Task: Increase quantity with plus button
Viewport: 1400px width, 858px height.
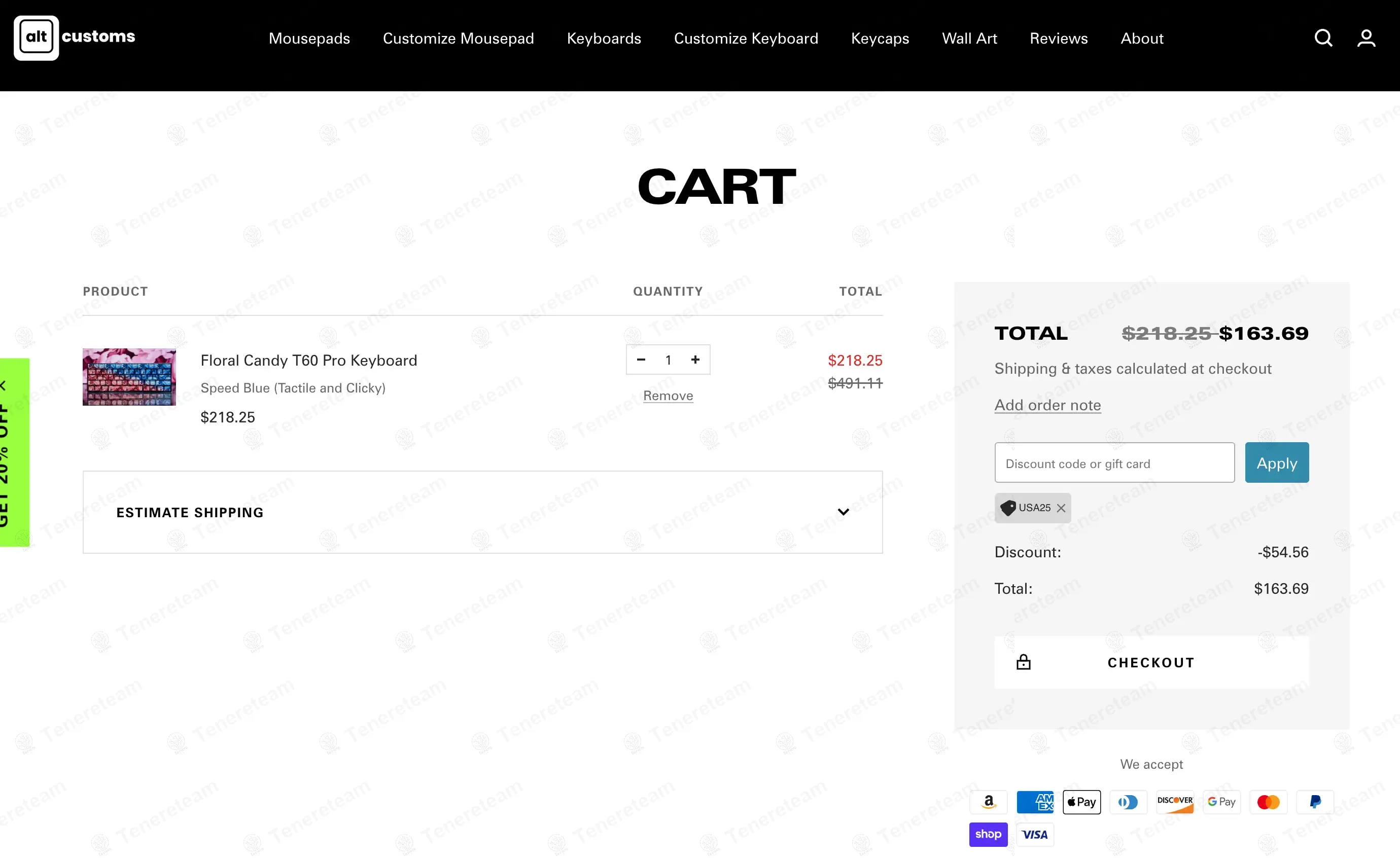Action: click(x=695, y=360)
